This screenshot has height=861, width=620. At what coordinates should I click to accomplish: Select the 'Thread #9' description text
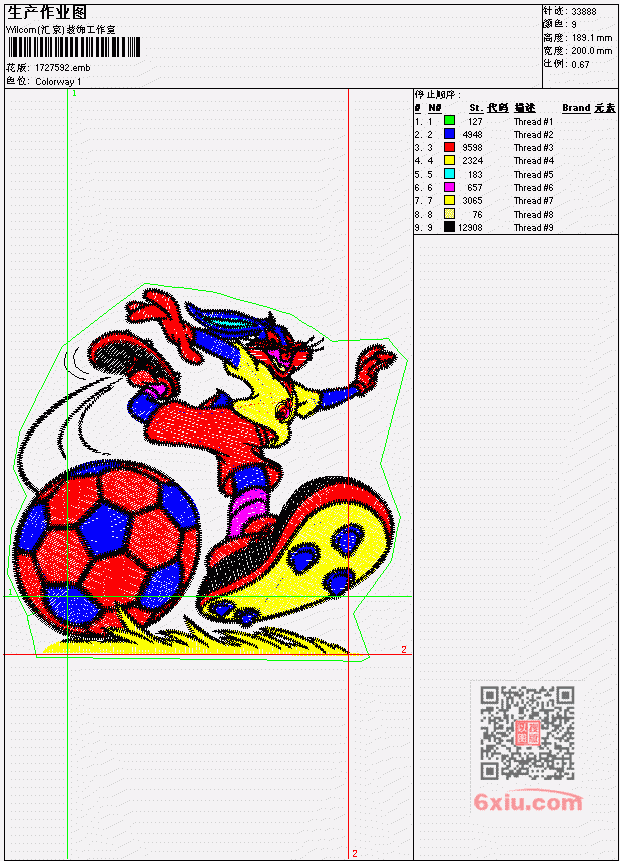click(533, 227)
